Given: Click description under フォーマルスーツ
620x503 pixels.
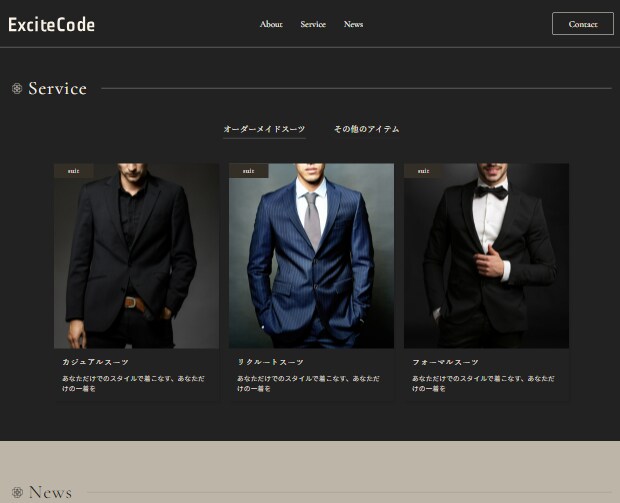Looking at the screenshot, I should point(483,384).
